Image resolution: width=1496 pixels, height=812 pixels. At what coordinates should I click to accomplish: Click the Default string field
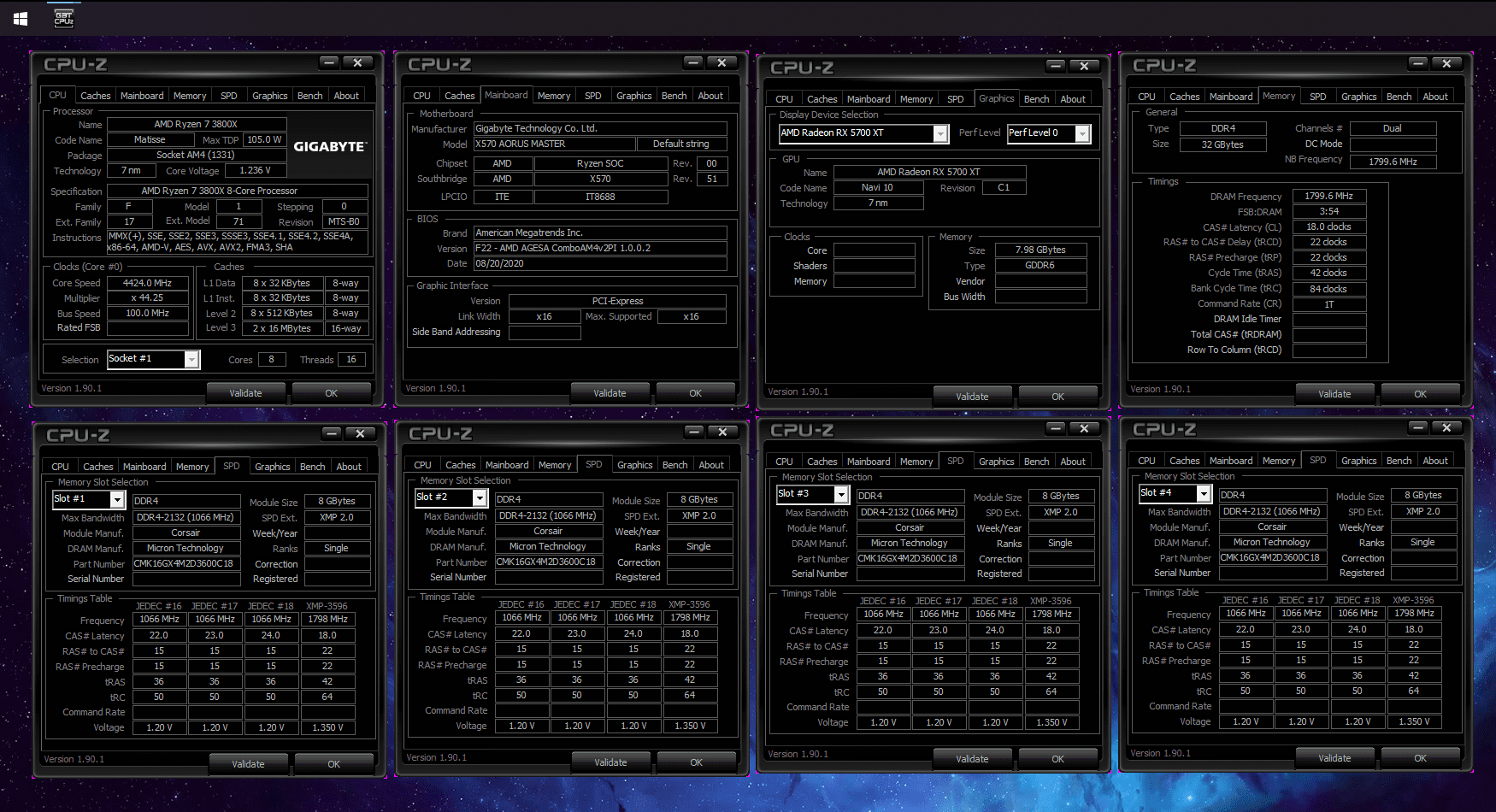(681, 144)
